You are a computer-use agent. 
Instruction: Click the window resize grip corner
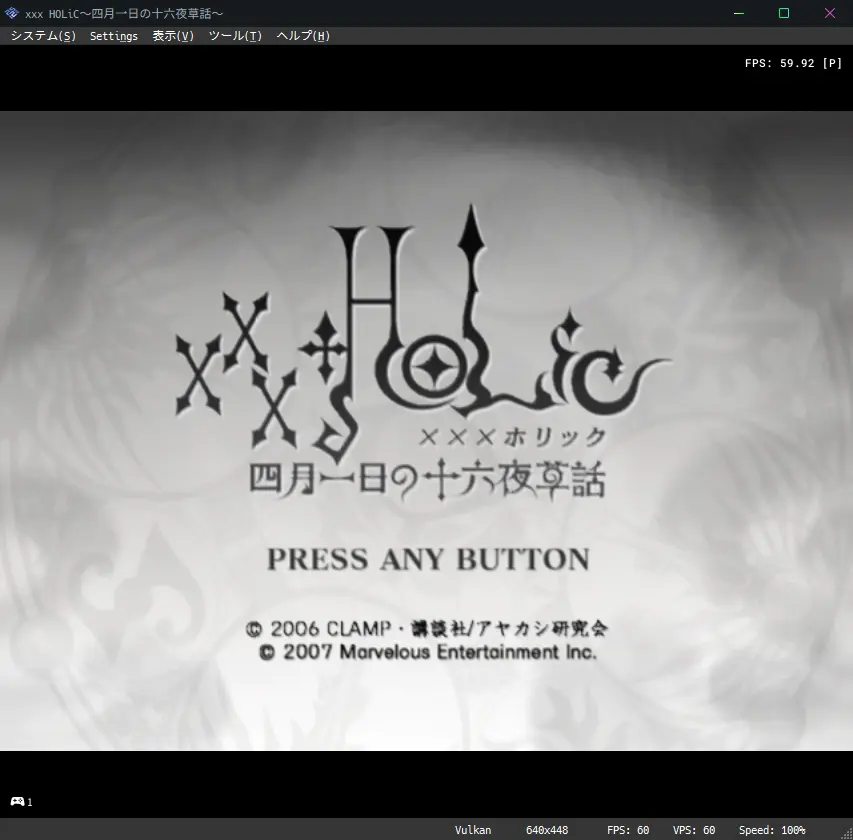click(x=847, y=834)
